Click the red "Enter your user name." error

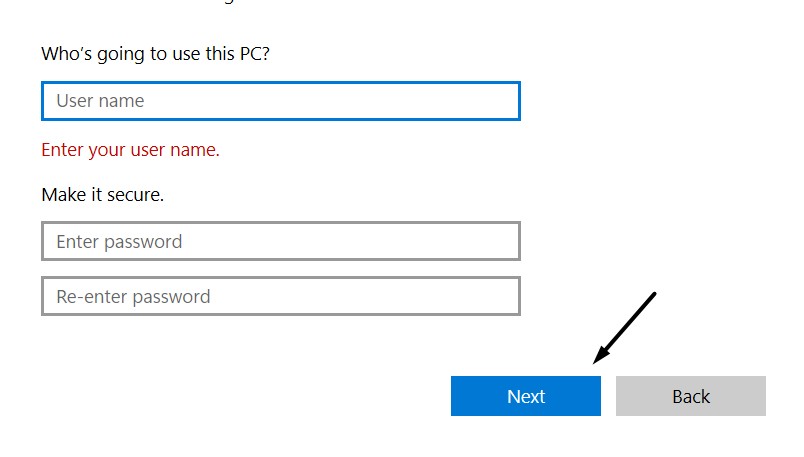130,150
